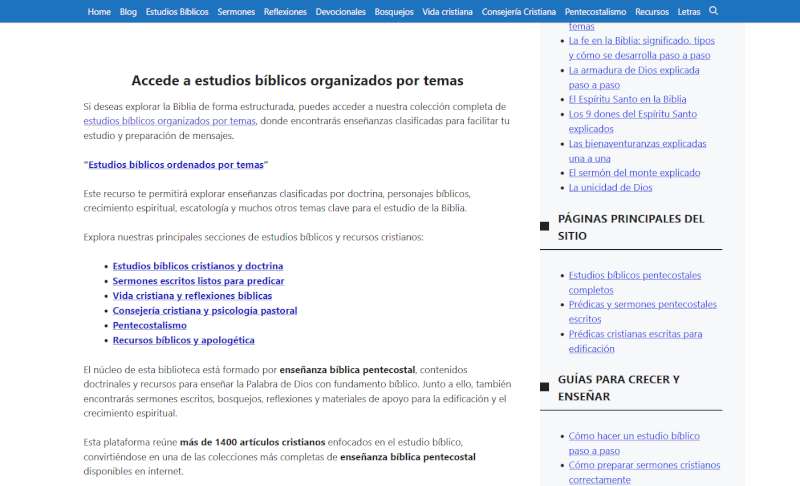The height and width of the screenshot is (486, 800).
Task: Open 'Sermones escritos listos para predicar' link
Action: 198,281
